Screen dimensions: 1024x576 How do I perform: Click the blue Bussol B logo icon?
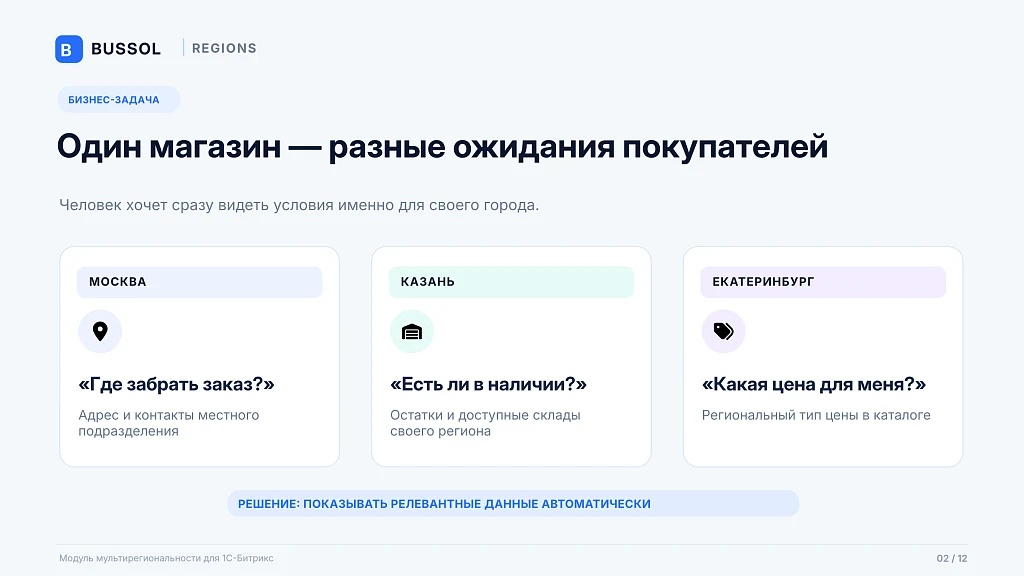pos(69,49)
